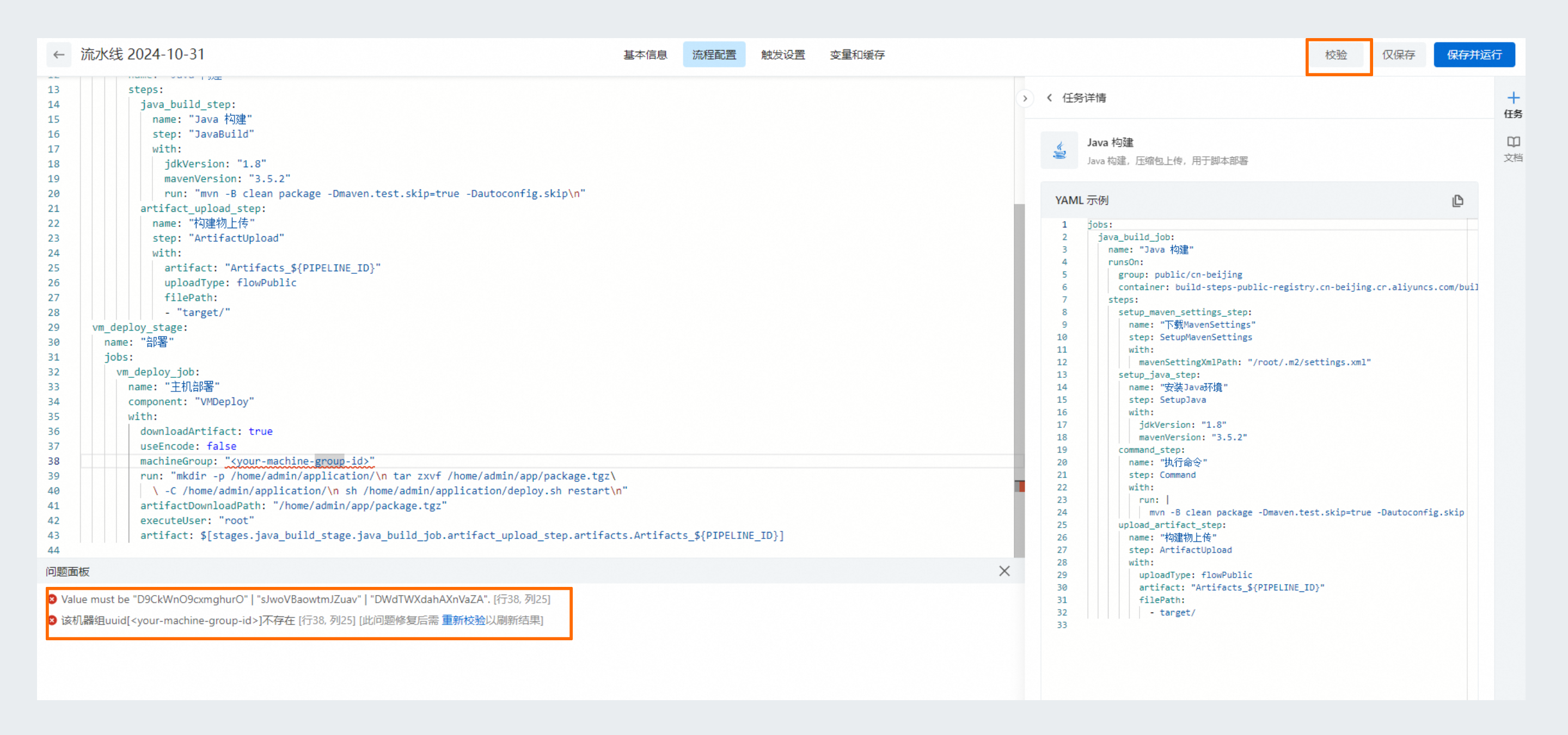The width and height of the screenshot is (1568, 735).
Task: Click 'component: "VMDeploy"' line
Action: (x=191, y=402)
